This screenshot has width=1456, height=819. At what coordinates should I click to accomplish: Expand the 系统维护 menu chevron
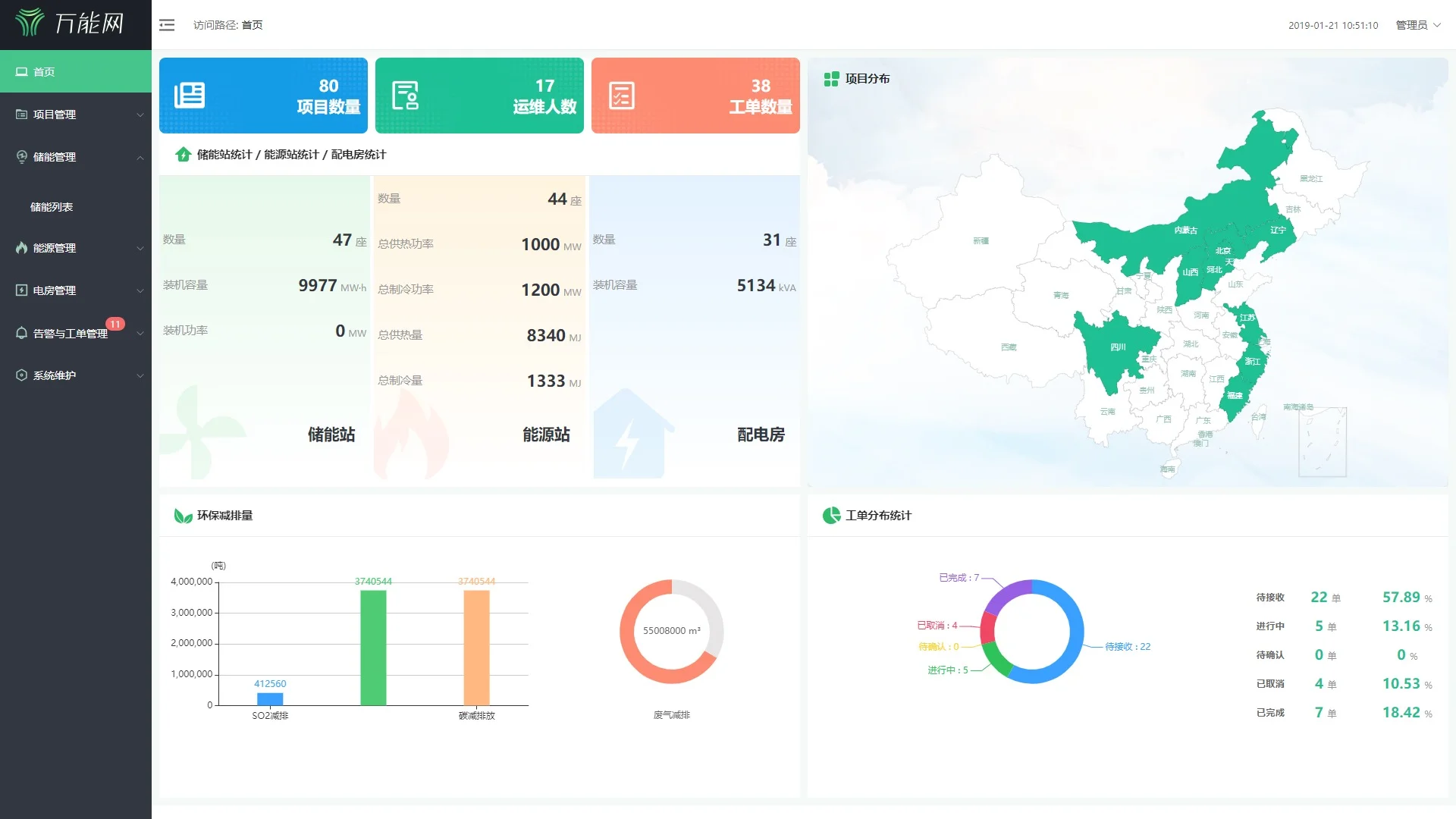click(140, 375)
